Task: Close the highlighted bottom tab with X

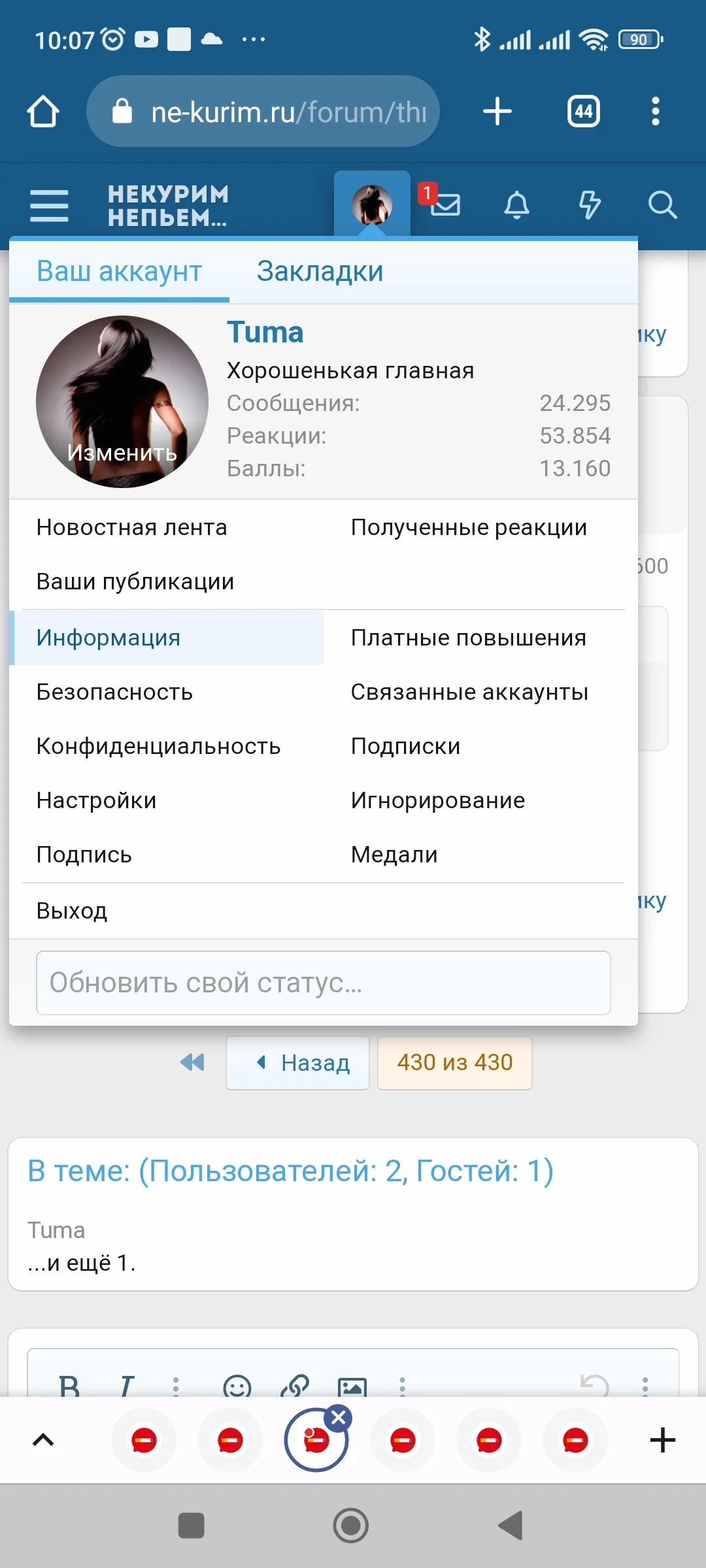Action: 339,1418
